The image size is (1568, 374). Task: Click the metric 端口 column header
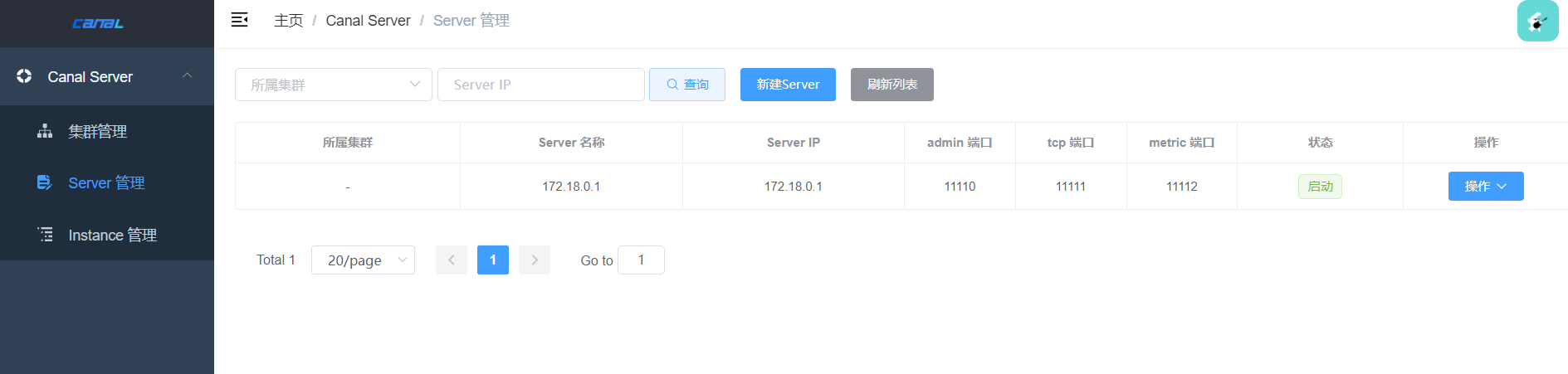coord(1182,143)
